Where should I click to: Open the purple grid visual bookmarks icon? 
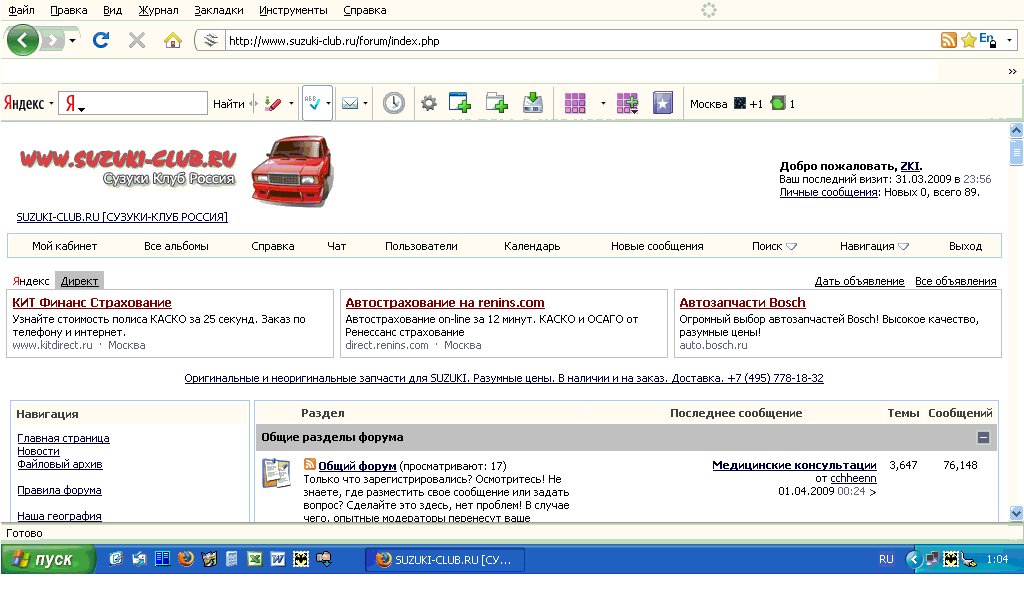click(575, 103)
